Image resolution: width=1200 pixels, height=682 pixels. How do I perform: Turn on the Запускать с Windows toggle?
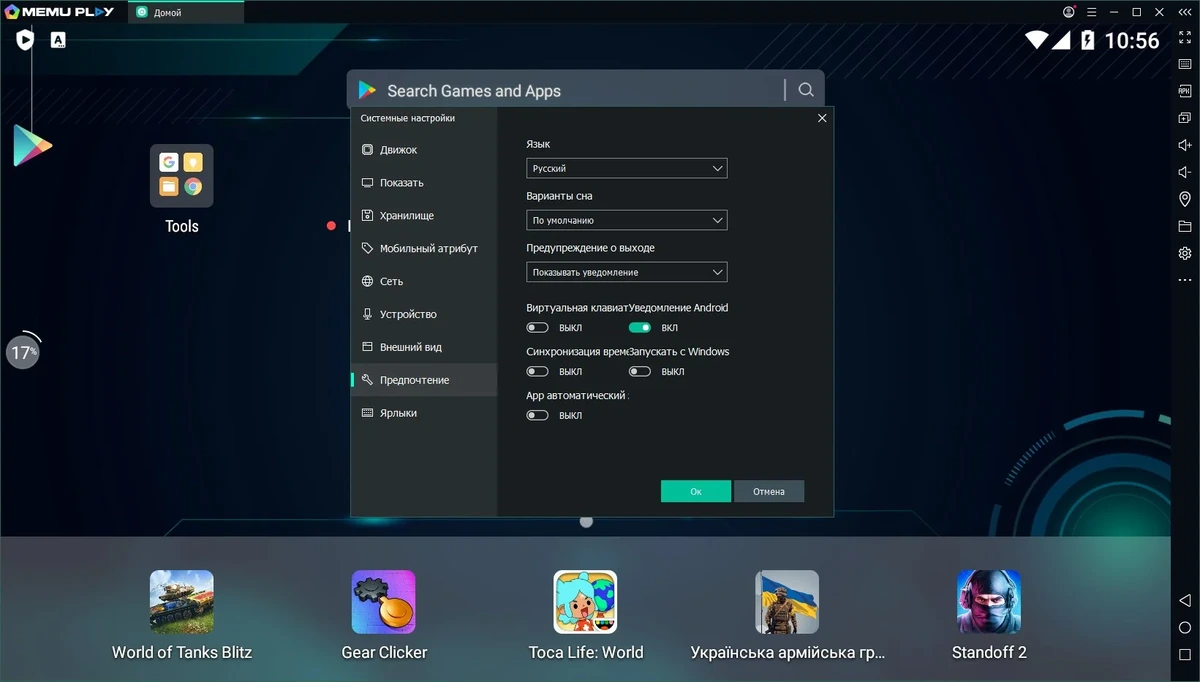pyautogui.click(x=640, y=371)
